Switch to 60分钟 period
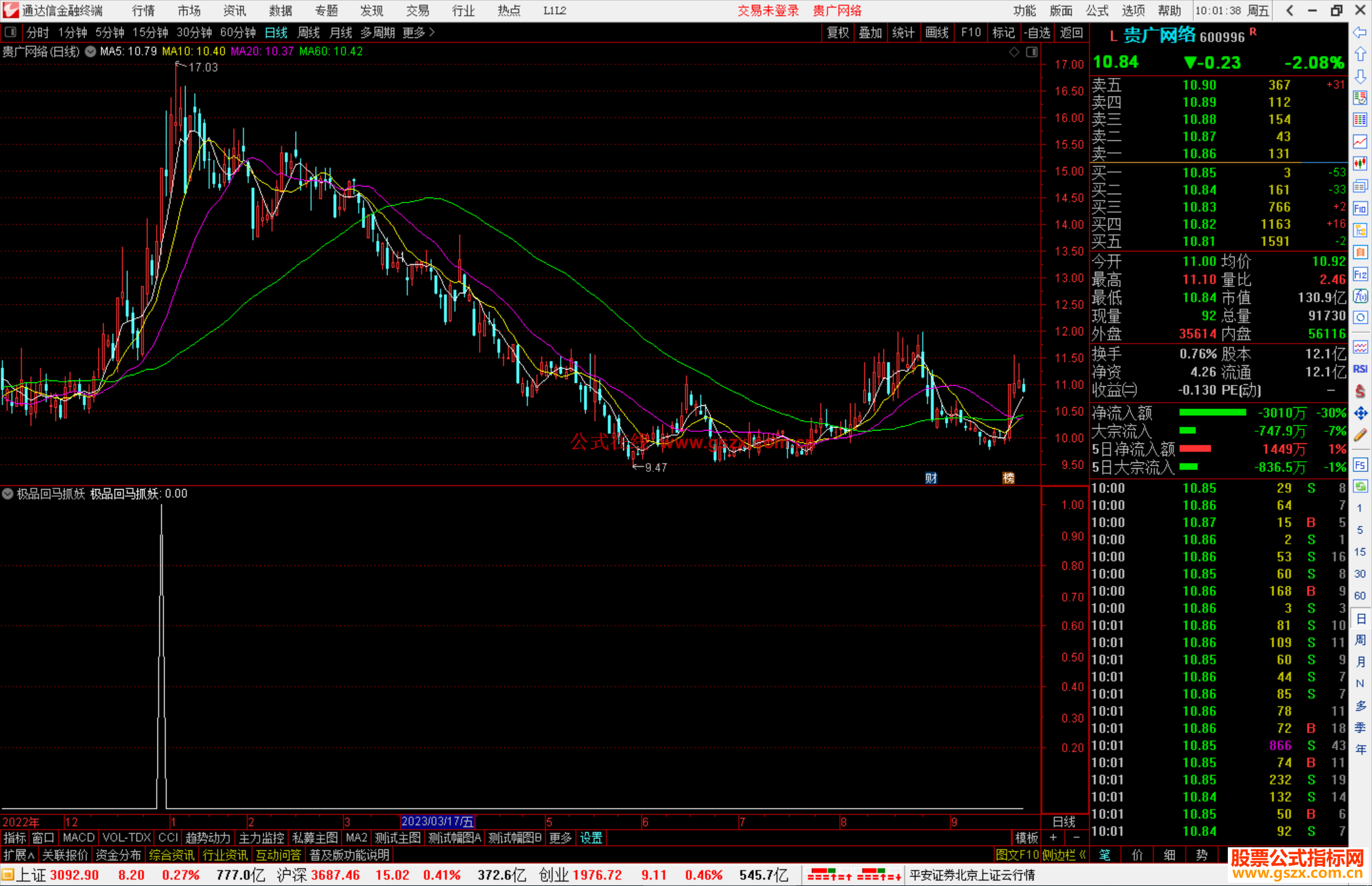Screen dimensions: 1372x886 [238, 32]
